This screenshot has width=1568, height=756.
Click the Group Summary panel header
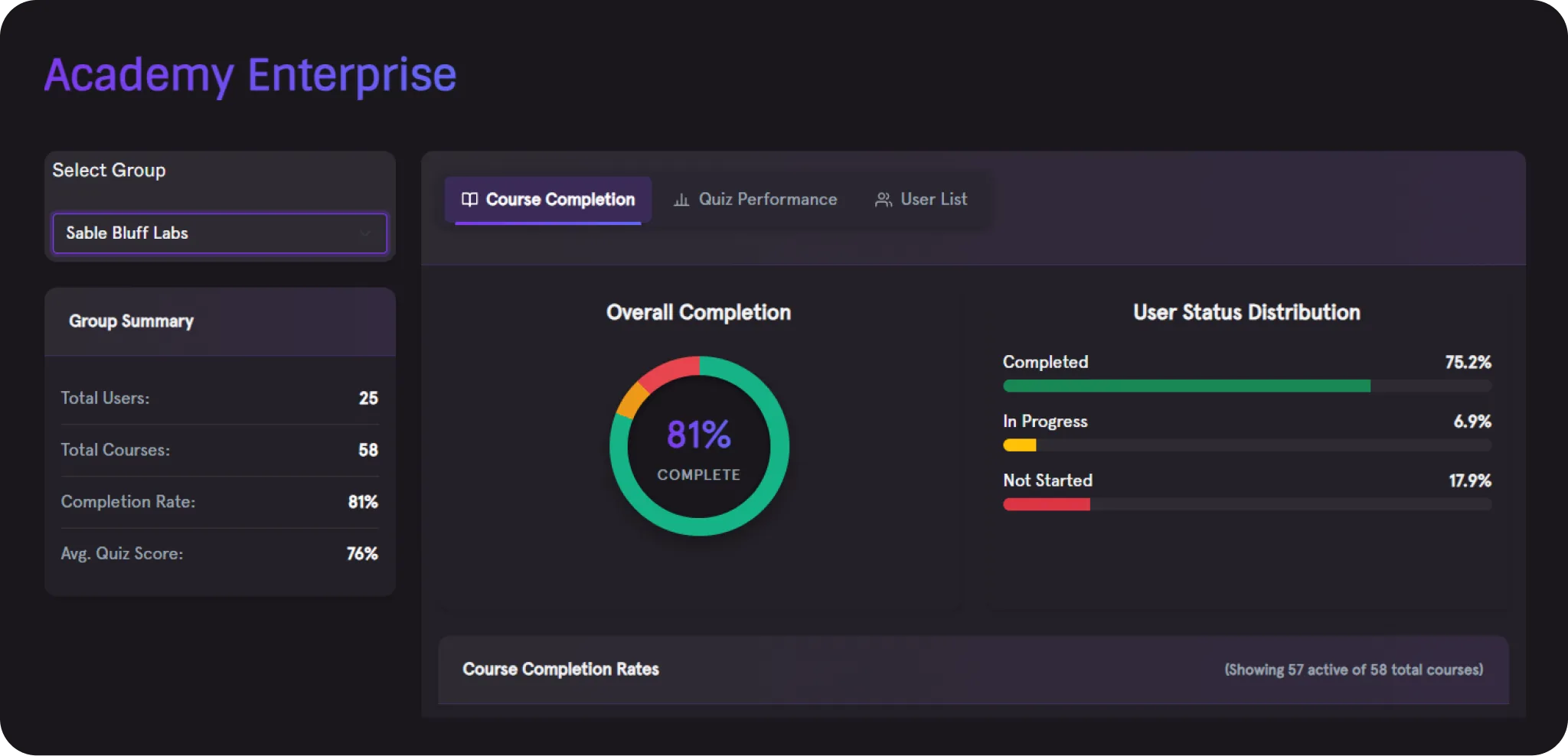[x=131, y=321]
